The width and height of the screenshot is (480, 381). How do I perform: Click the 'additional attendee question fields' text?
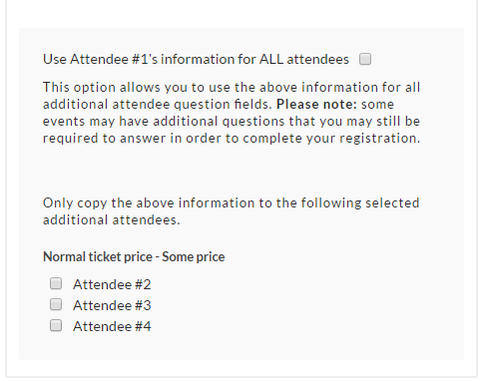click(157, 104)
